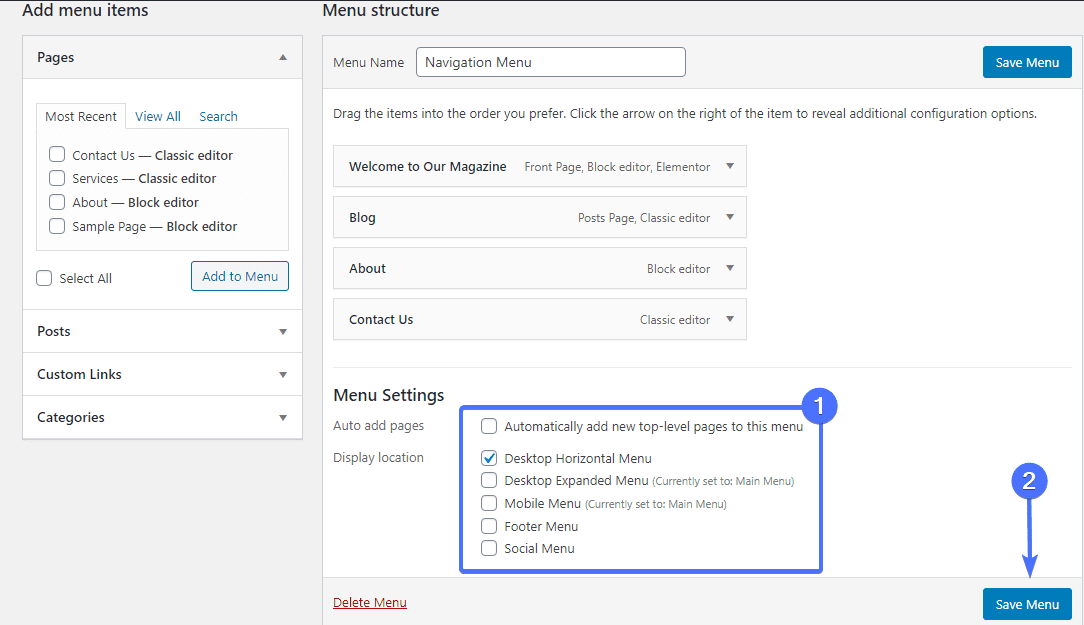Select the Blog menu item title
This screenshot has width=1084, height=625.
point(362,217)
